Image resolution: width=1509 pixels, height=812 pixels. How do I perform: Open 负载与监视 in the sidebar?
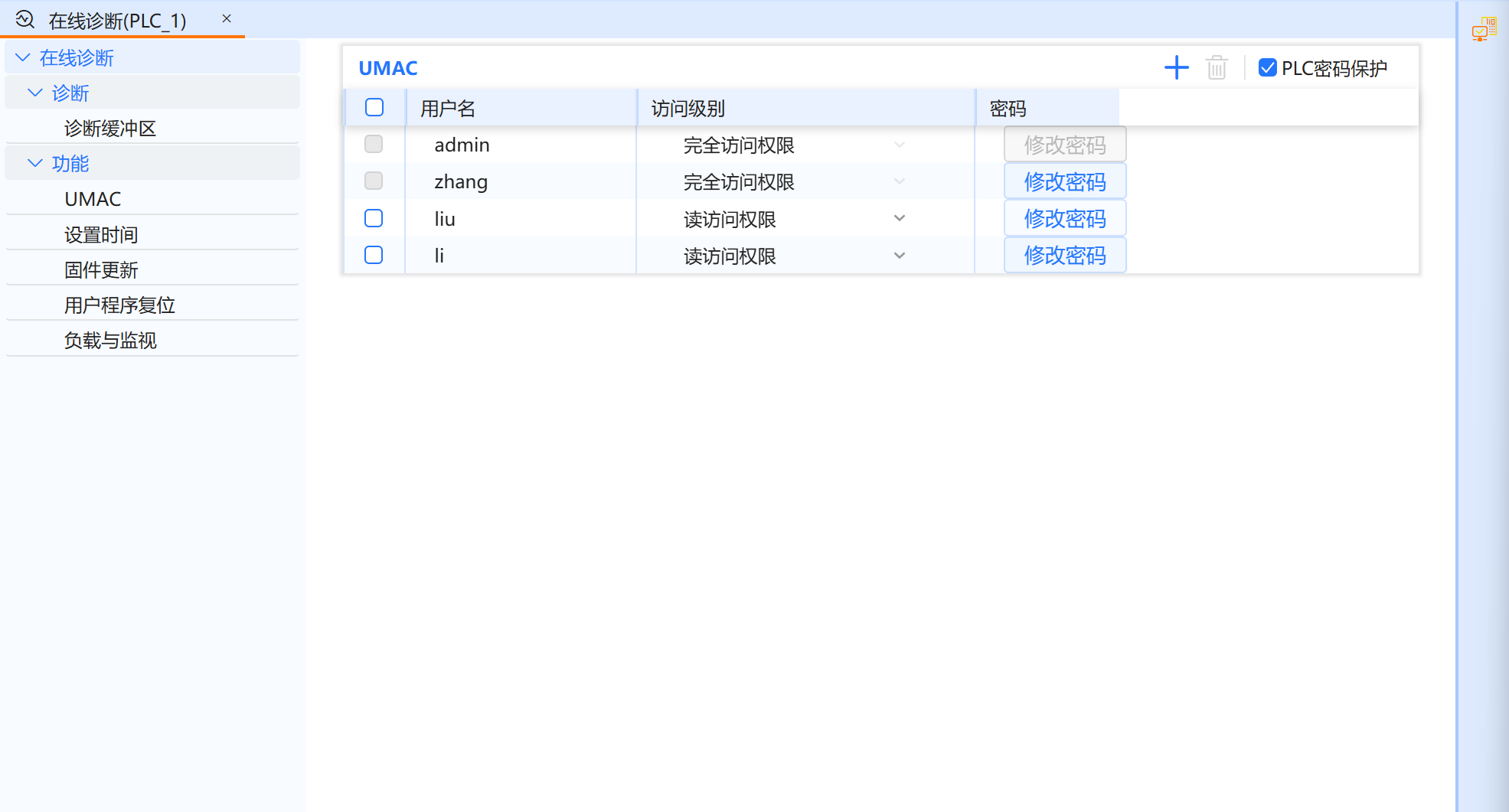click(x=110, y=341)
